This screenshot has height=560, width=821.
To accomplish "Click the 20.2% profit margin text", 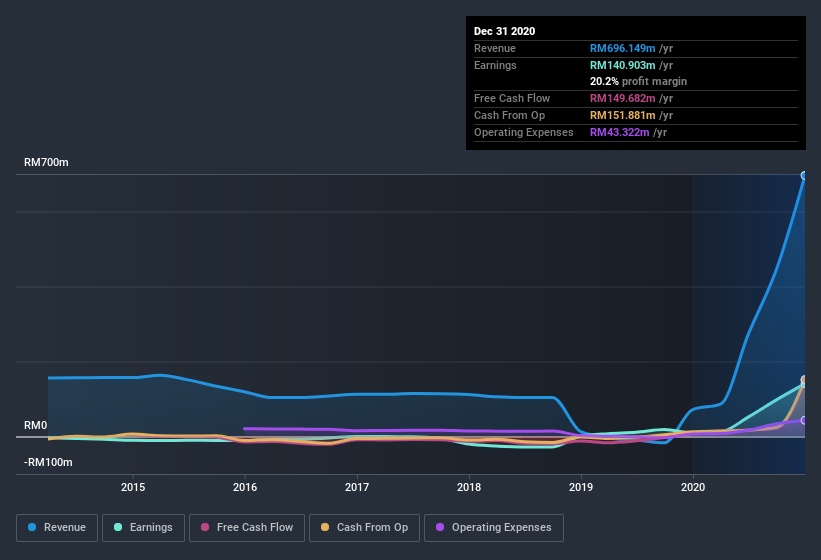I will click(x=638, y=81).
